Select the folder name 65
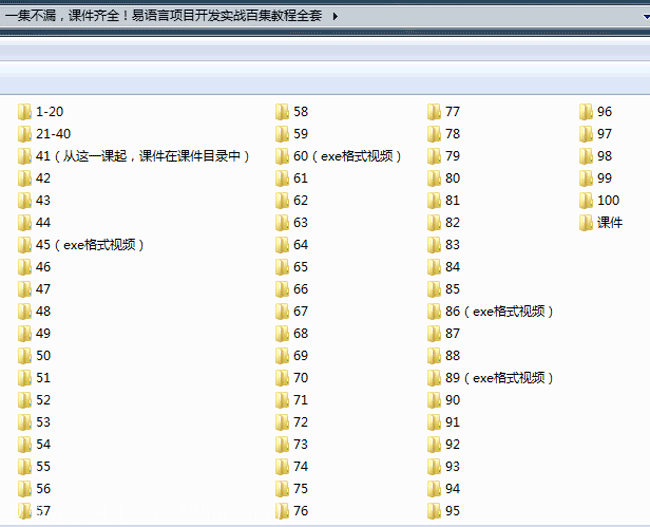This screenshot has height=527, width=650. 301,267
